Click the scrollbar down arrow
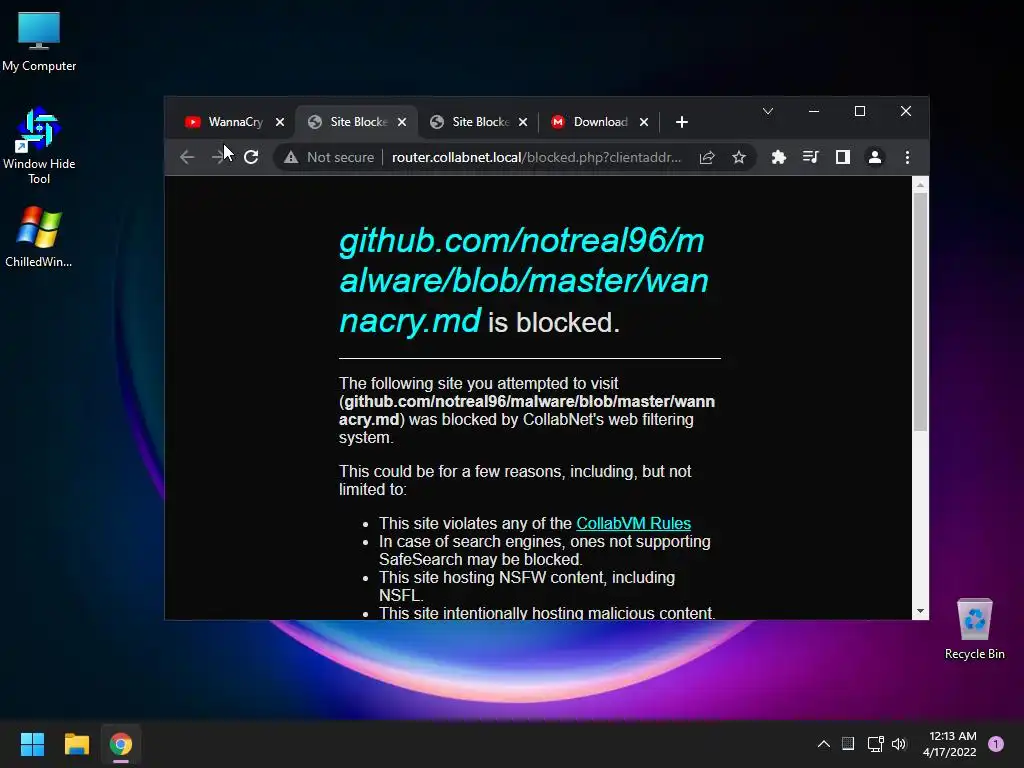Image resolution: width=1024 pixels, height=768 pixels. point(920,611)
